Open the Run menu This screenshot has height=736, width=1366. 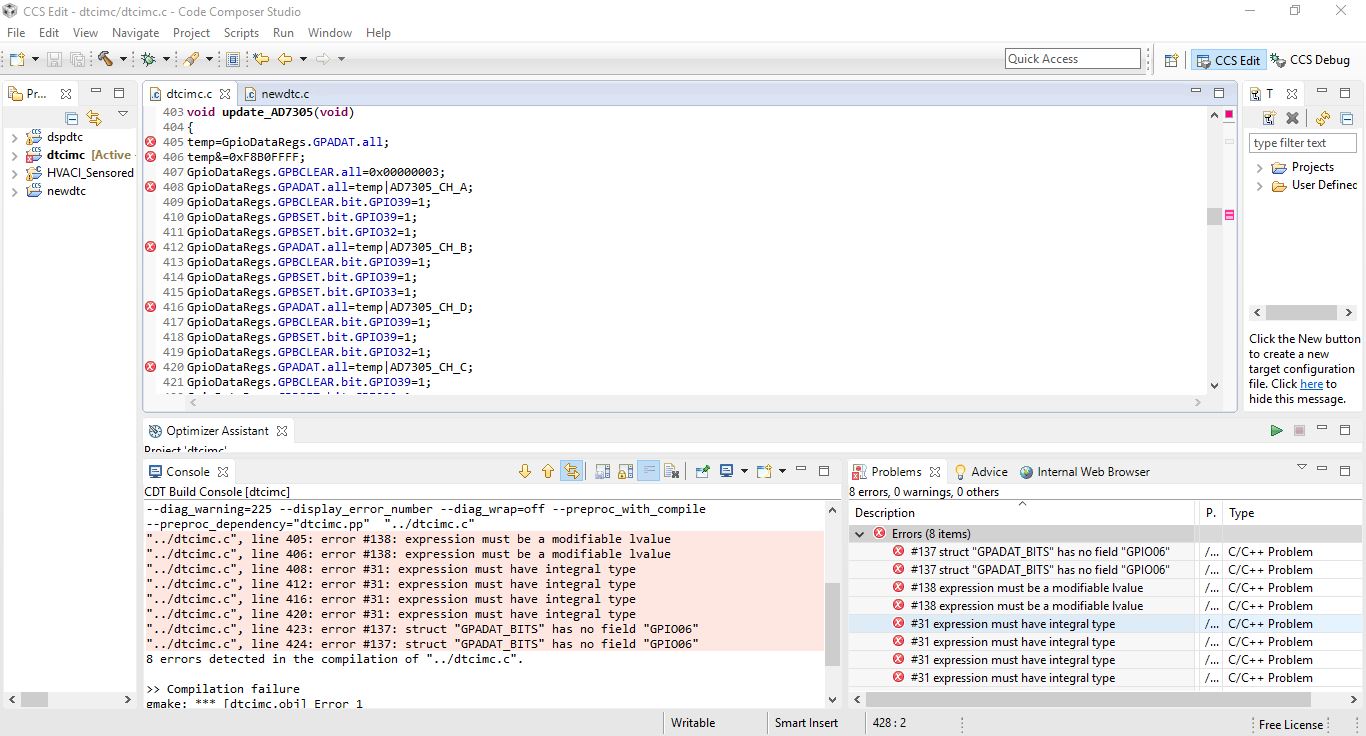283,33
